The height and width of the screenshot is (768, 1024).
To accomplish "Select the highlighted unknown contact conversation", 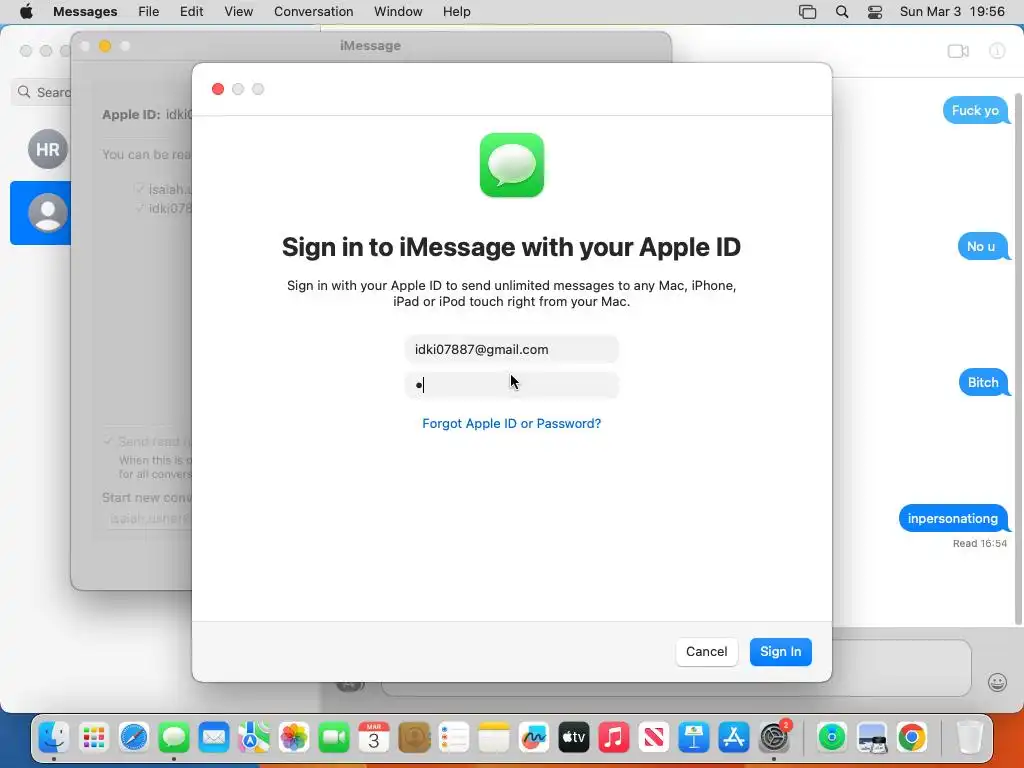I will click(x=41, y=213).
